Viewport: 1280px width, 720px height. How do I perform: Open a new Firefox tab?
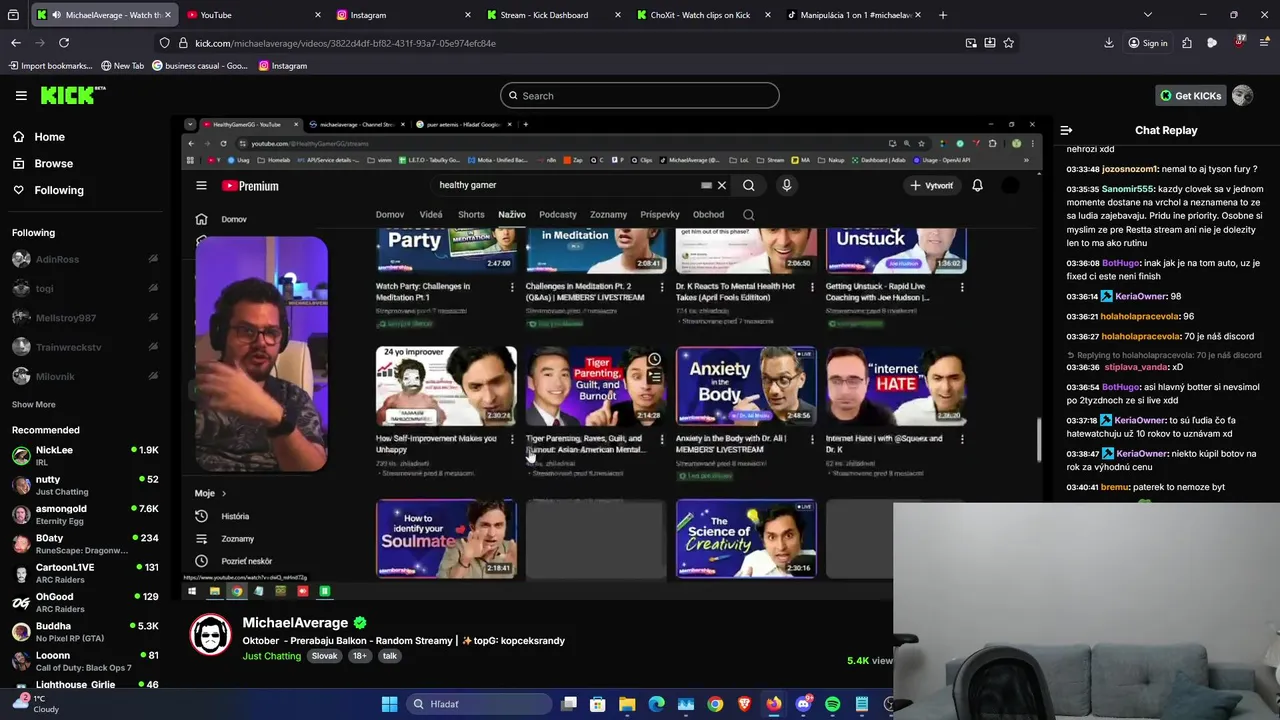943,15
